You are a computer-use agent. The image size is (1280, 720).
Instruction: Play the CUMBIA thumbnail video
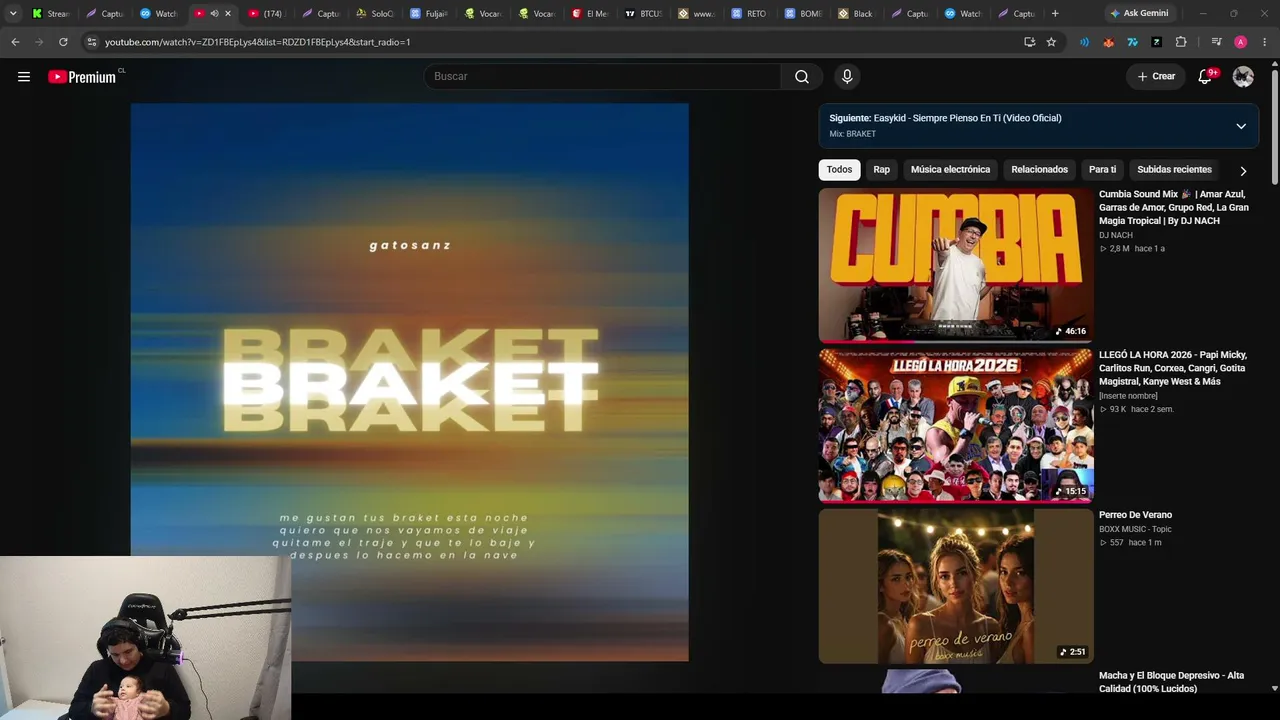click(x=956, y=265)
